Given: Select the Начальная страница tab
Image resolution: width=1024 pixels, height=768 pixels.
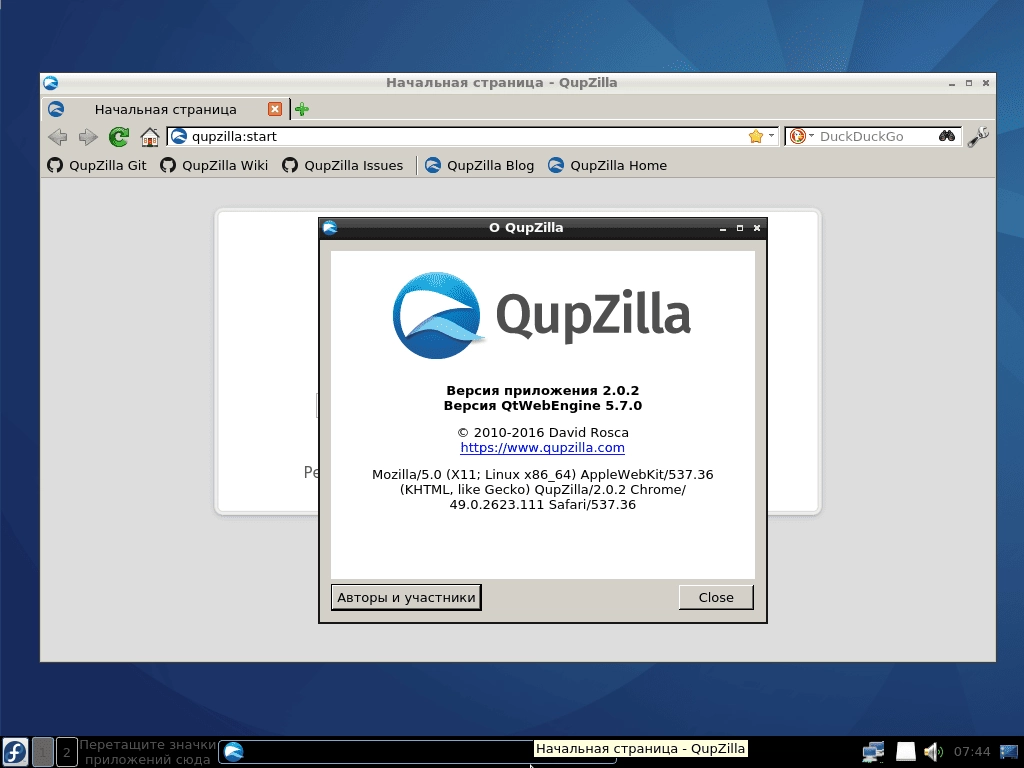Looking at the screenshot, I should [165, 109].
